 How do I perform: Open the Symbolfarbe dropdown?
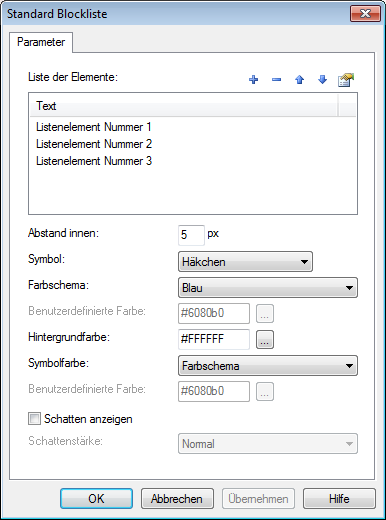(x=268, y=366)
